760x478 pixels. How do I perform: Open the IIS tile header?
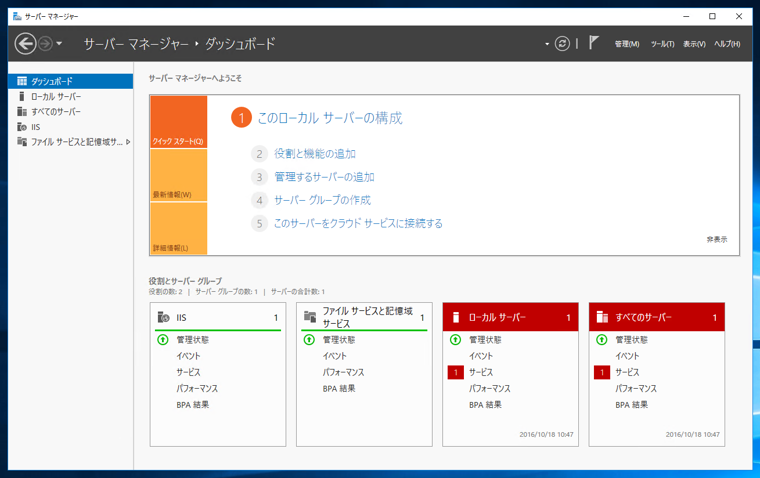pos(218,317)
